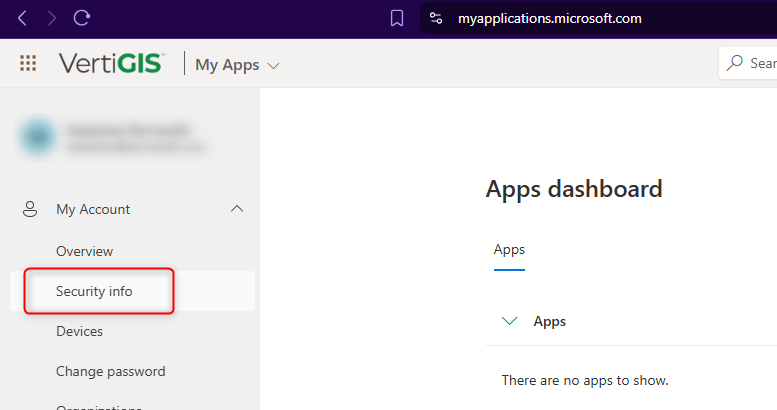Bookmark this page using the bookmark icon
The height and width of the screenshot is (410, 777).
pyautogui.click(x=396, y=18)
